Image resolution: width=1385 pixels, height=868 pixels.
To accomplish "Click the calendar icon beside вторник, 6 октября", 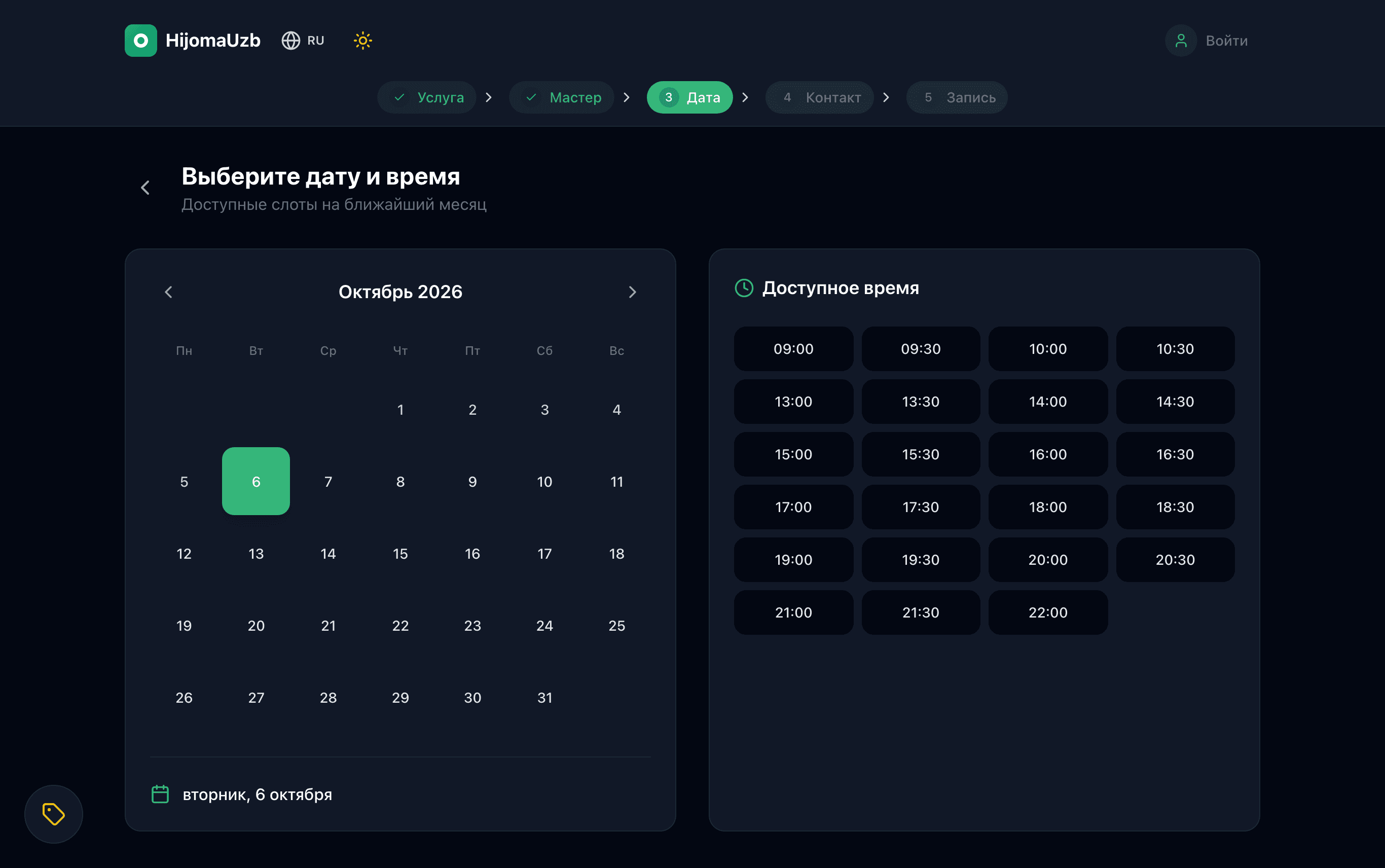I will tap(160, 794).
